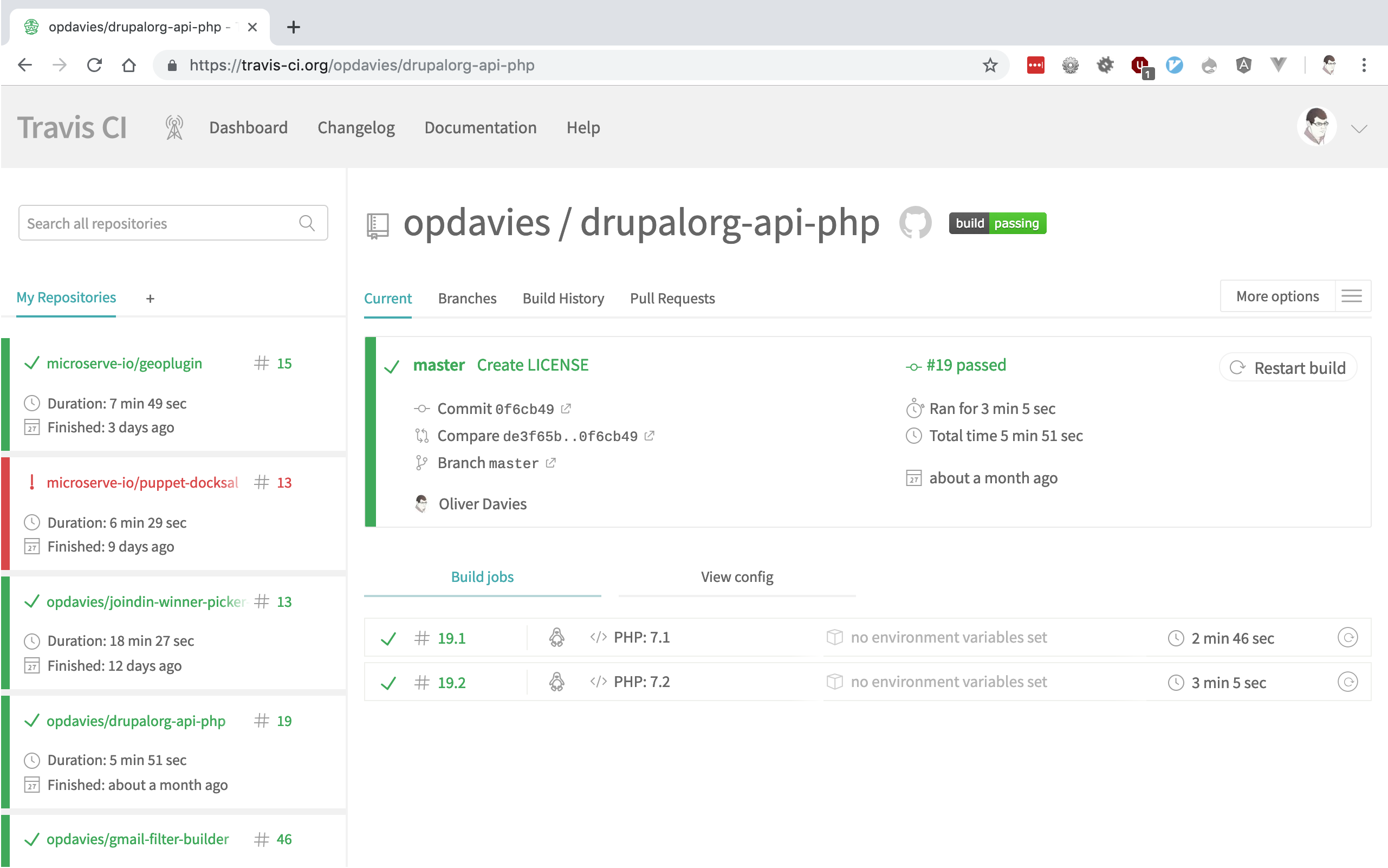Screen dimensions: 1388x868
Task: Restart job 19.1 using its circular arrow icon
Action: point(1347,637)
